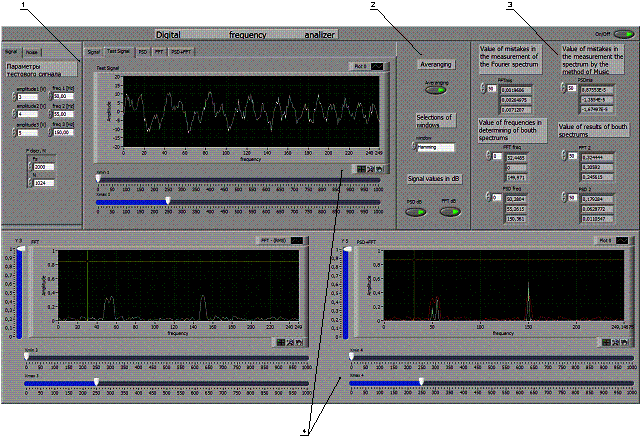Click Plot 0 legend icon of PSD+FFT graph
641x440 pixels.
click(x=622, y=241)
